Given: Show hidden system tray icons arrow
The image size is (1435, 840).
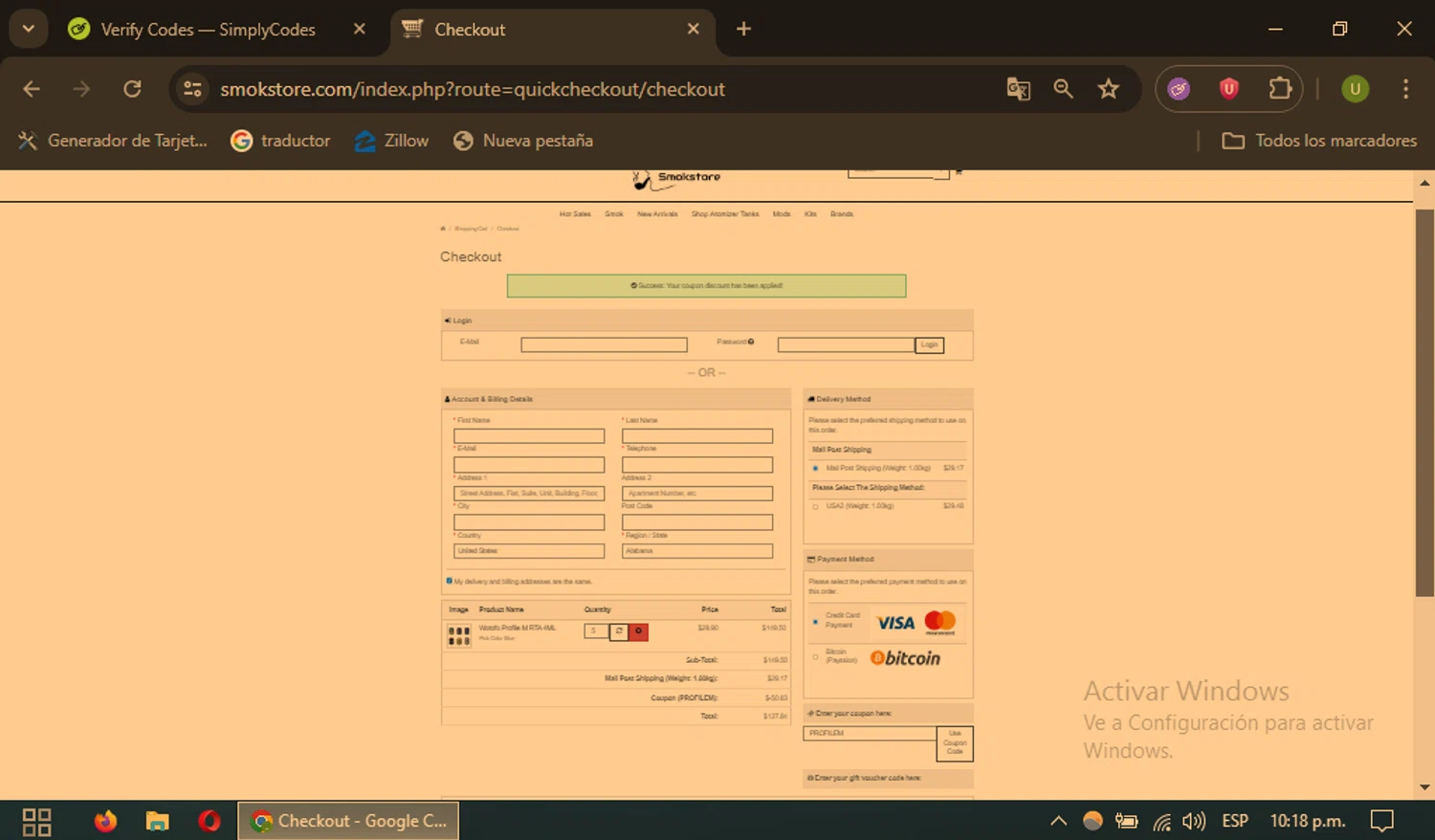Looking at the screenshot, I should (1058, 821).
